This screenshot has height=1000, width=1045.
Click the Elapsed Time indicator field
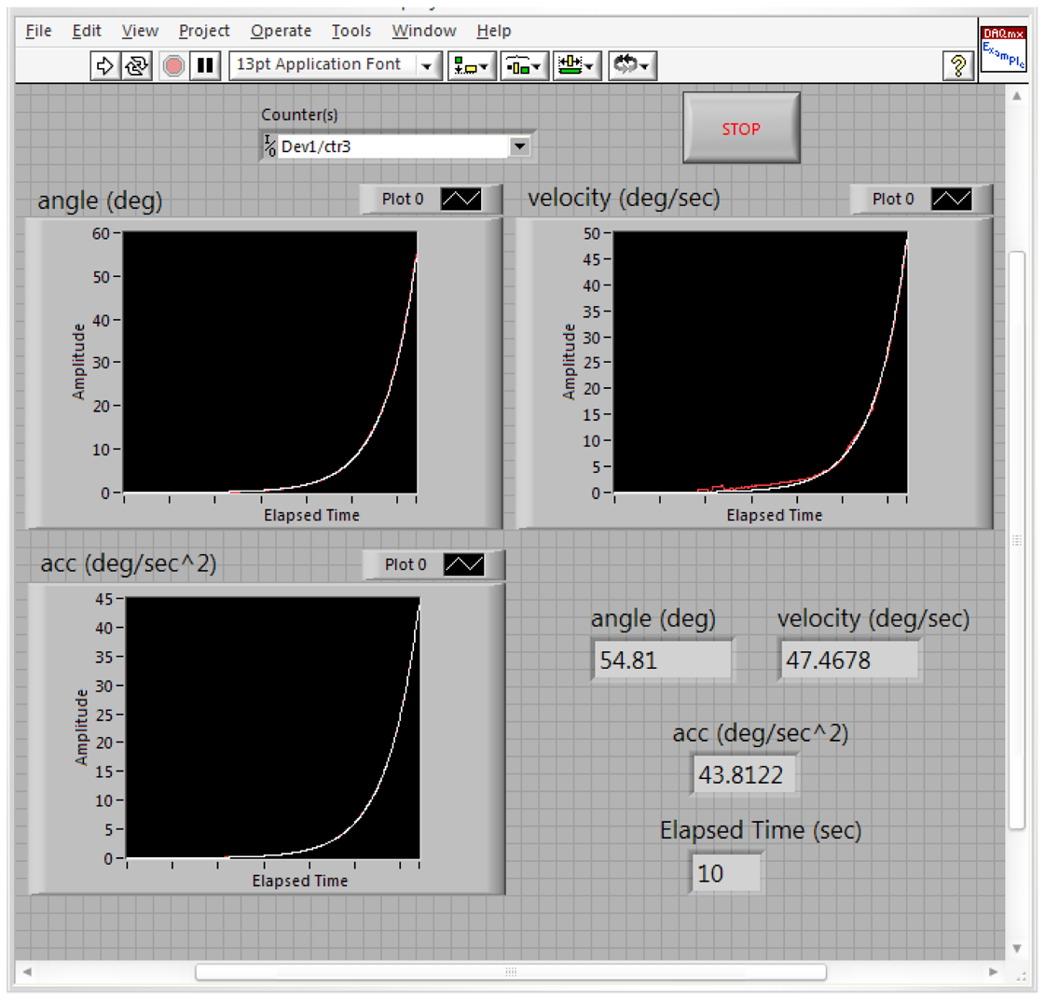click(725, 873)
